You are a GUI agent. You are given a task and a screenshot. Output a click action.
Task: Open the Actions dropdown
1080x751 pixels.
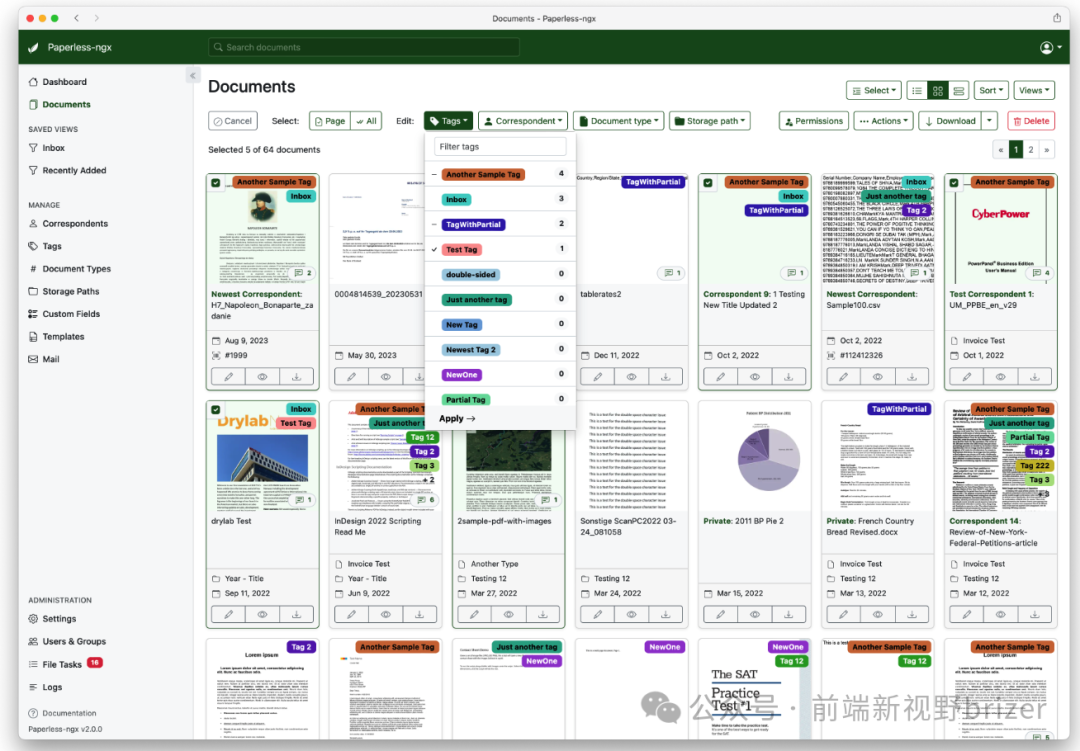click(x=884, y=121)
